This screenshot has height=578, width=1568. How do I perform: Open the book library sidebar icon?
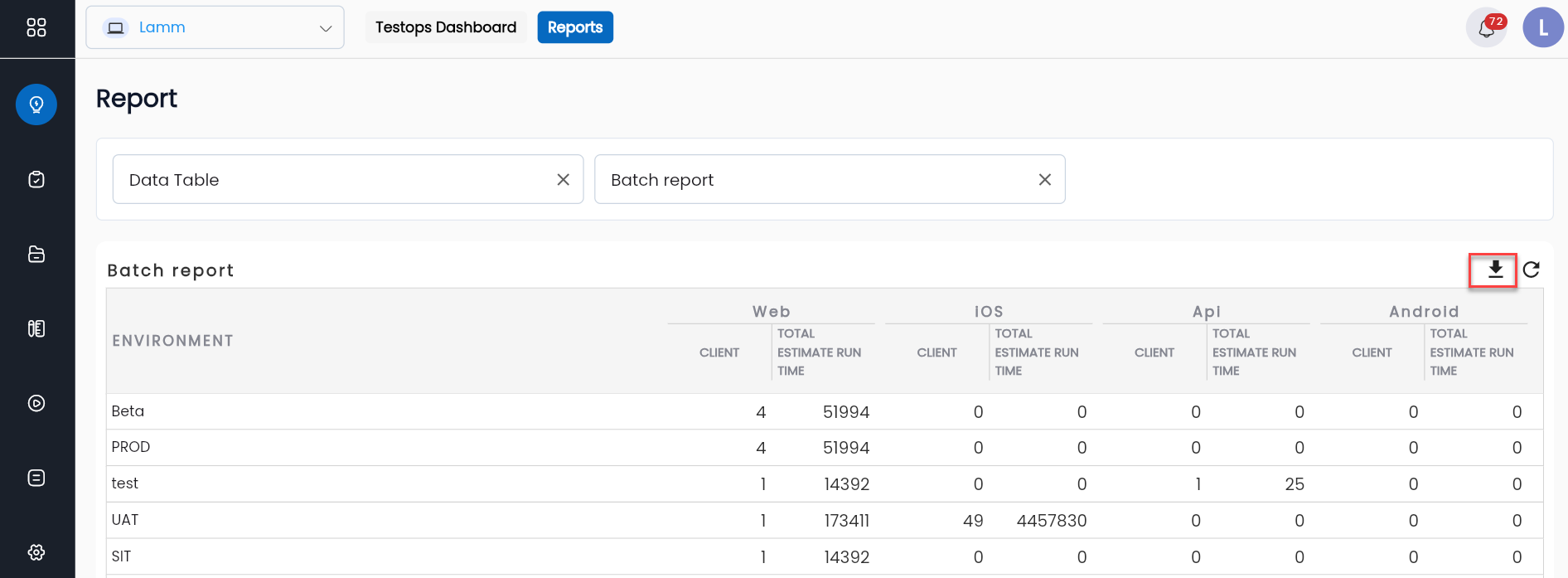tap(36, 328)
